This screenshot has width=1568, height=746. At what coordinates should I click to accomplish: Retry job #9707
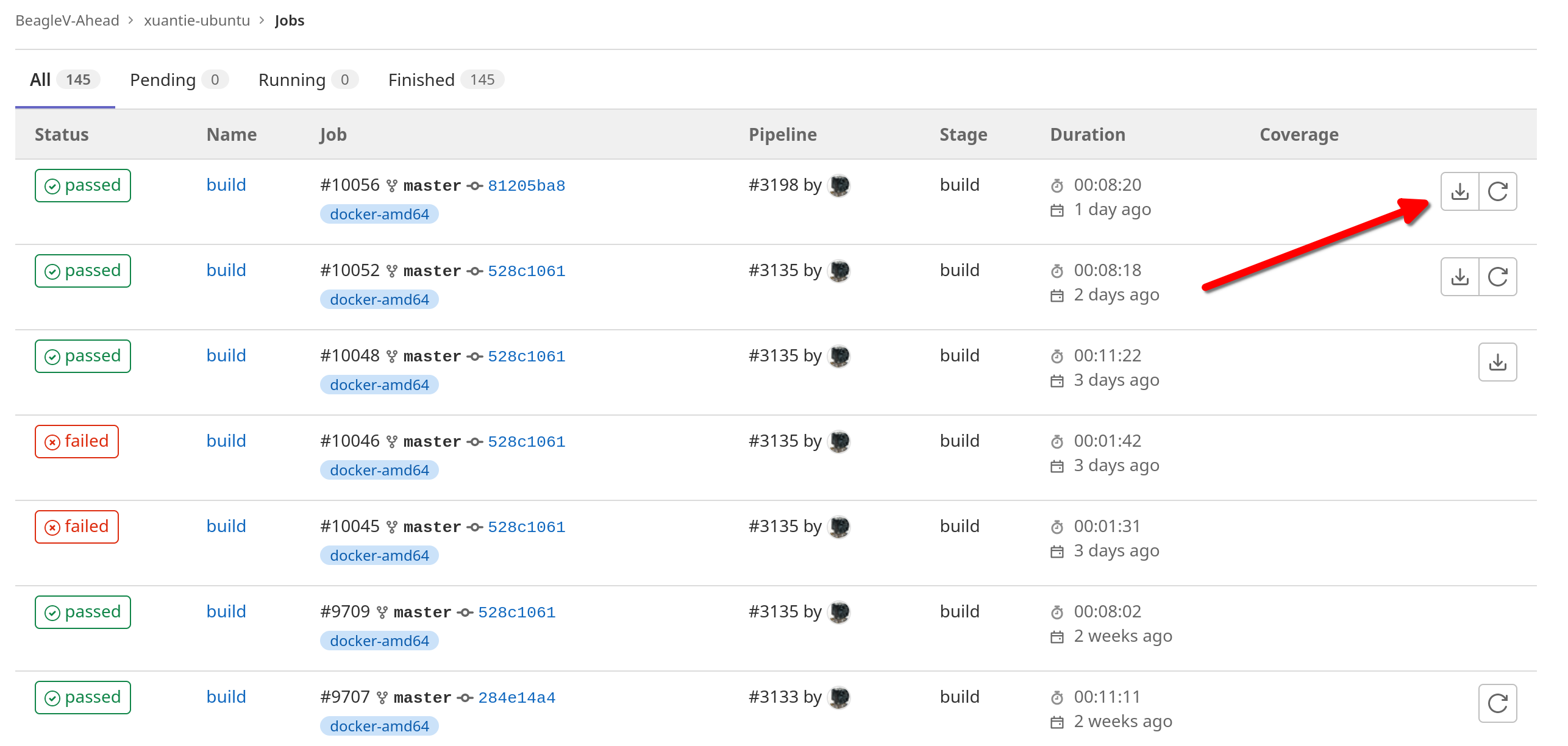tap(1498, 703)
